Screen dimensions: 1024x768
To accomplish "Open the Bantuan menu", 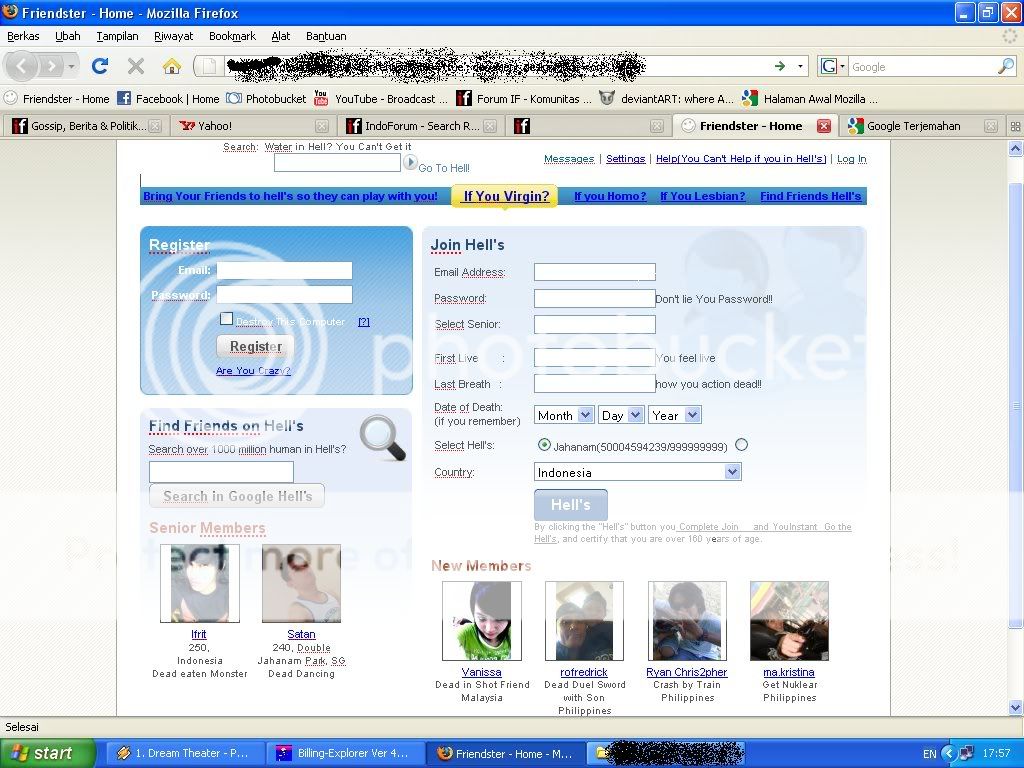I will [326, 36].
